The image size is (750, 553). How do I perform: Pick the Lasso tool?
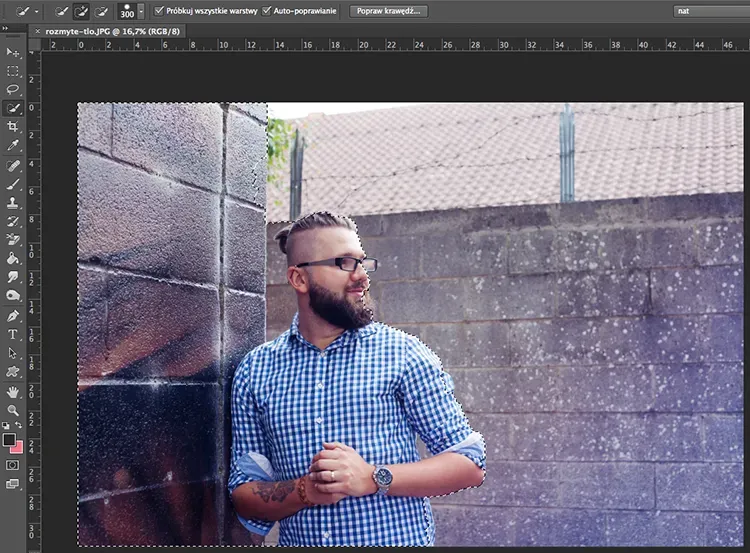tap(13, 89)
